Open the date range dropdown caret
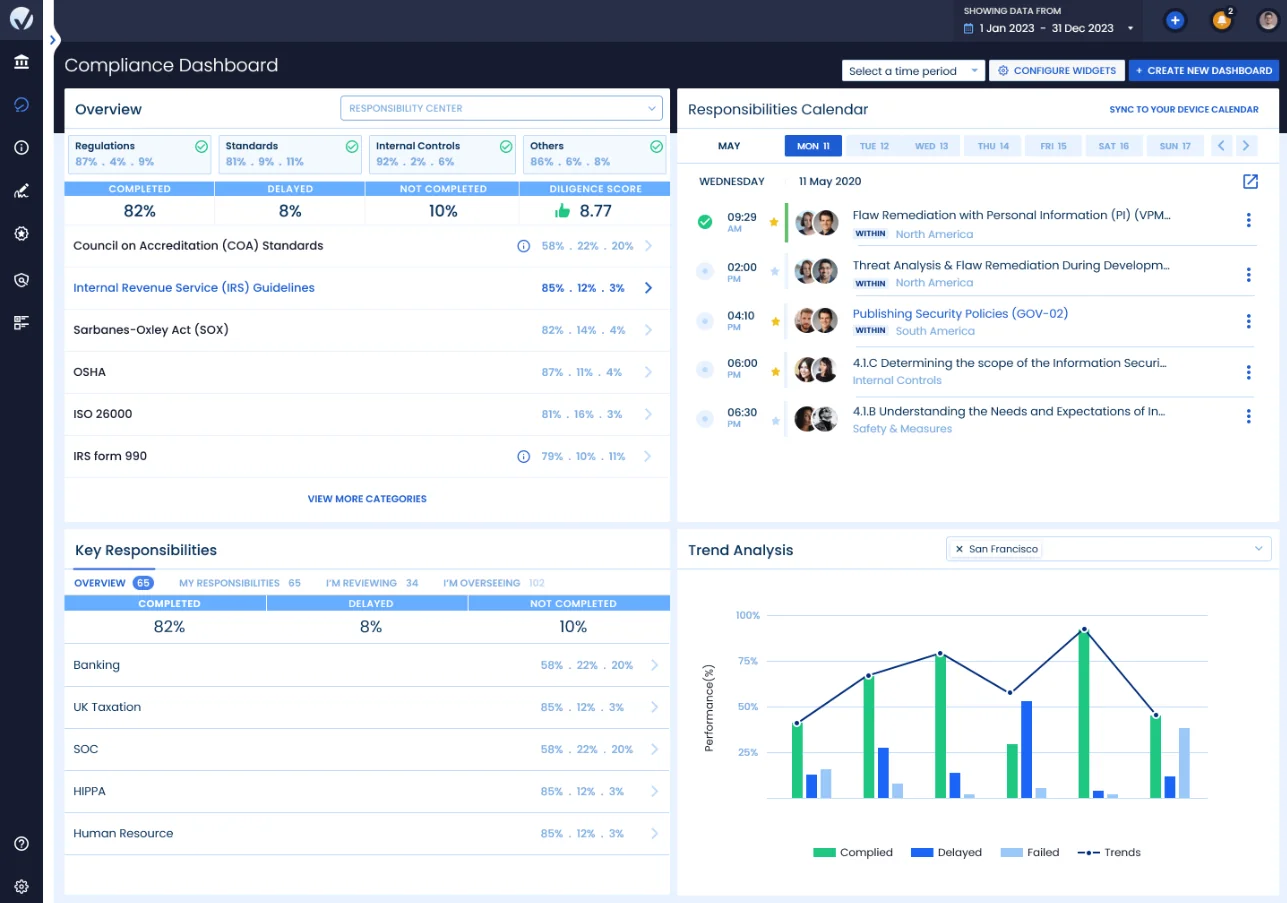This screenshot has width=1287, height=903. click(1131, 29)
